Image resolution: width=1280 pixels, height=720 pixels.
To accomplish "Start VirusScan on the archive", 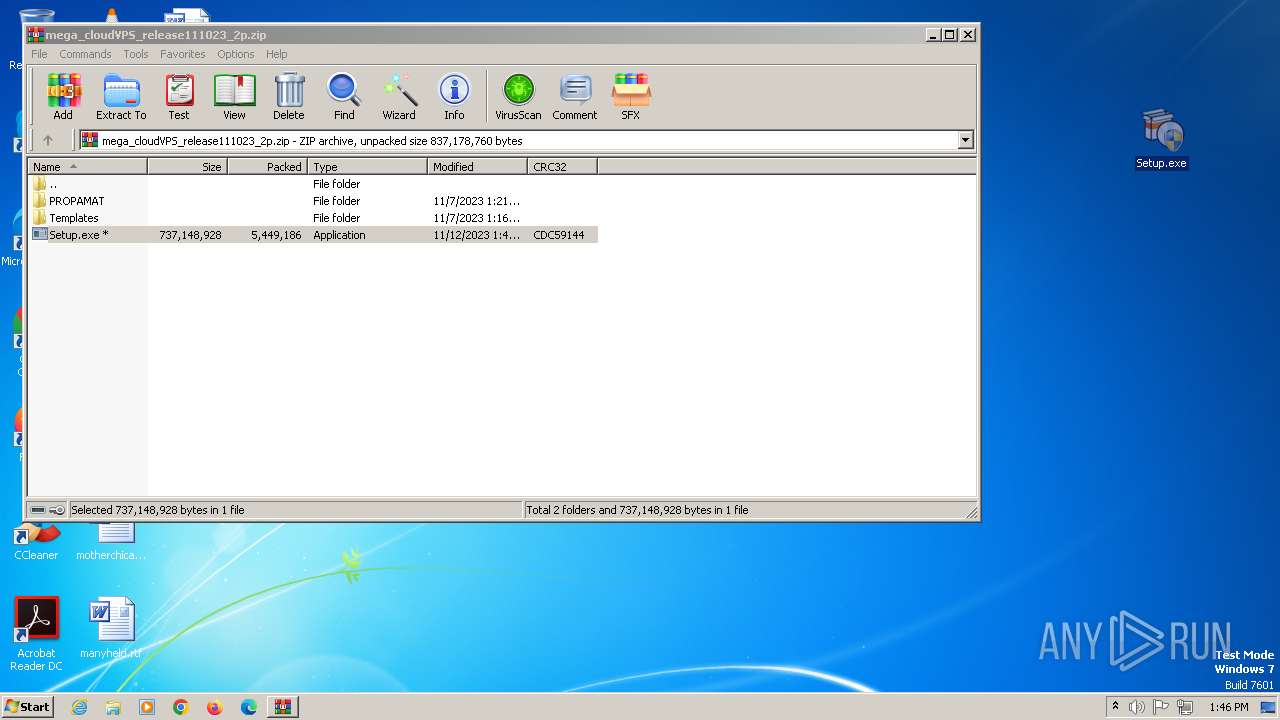I will (x=518, y=97).
